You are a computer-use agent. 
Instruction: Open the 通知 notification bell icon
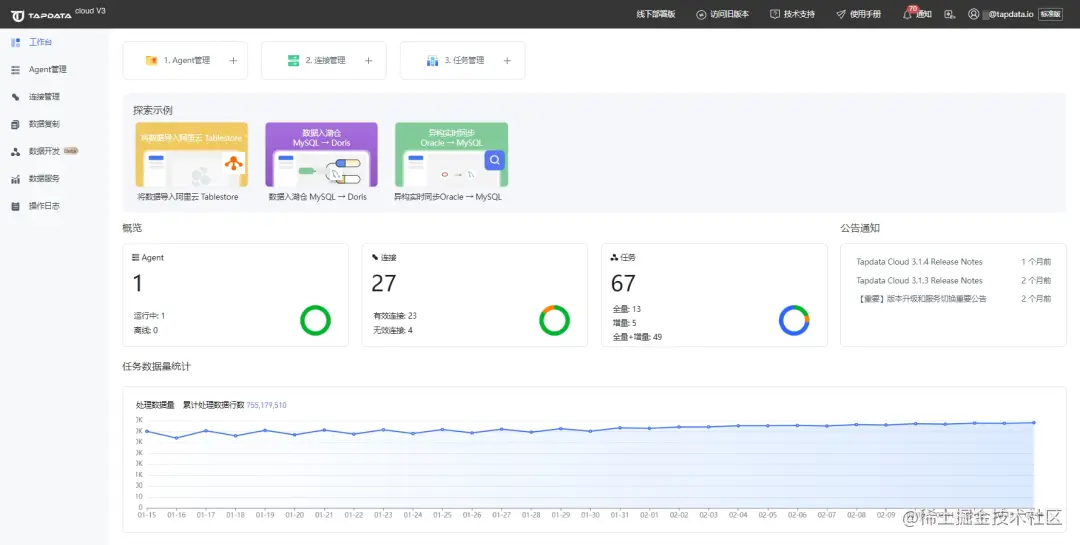[907, 14]
